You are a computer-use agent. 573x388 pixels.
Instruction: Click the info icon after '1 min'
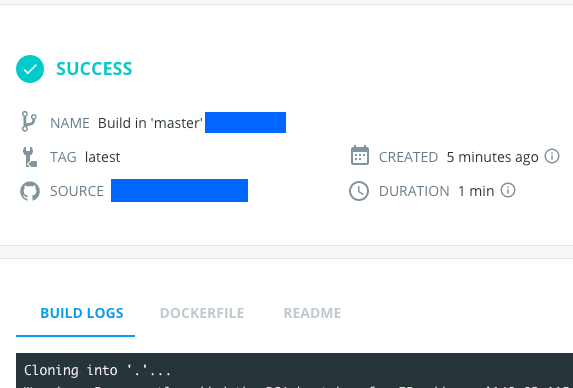pyautogui.click(x=508, y=190)
